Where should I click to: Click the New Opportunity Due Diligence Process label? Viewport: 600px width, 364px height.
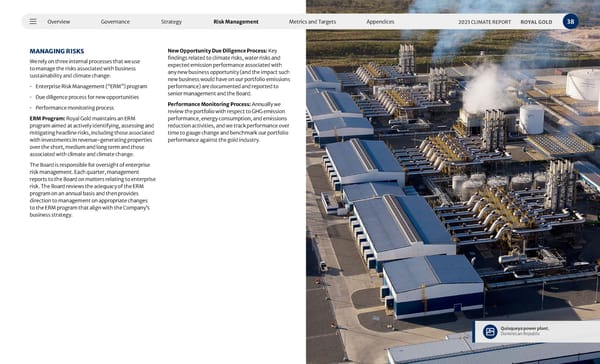tap(217, 51)
